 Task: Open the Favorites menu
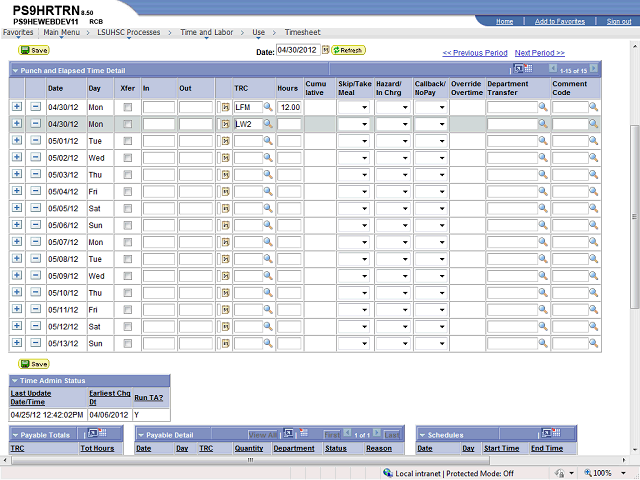click(19, 32)
